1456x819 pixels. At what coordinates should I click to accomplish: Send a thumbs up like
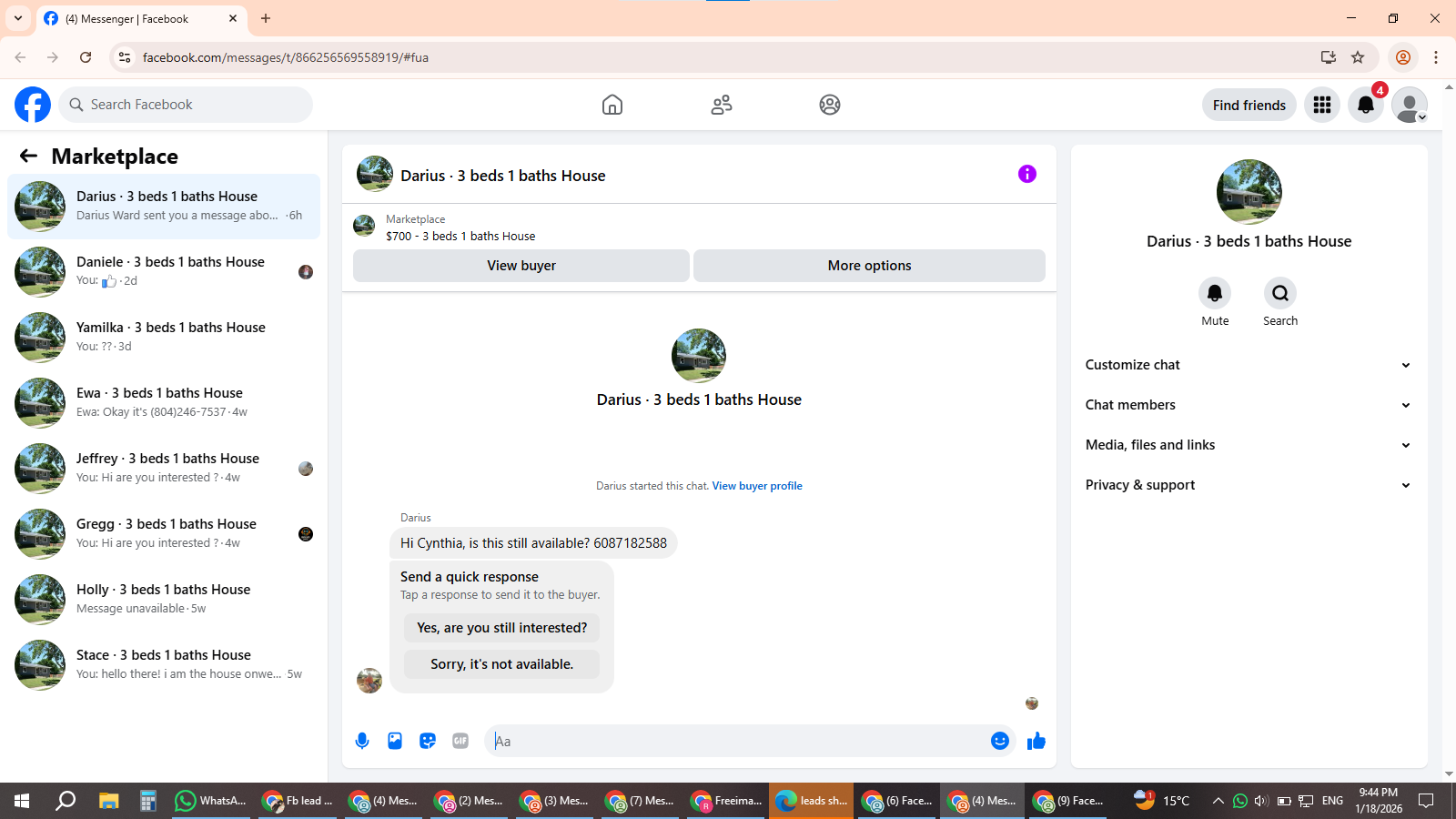[x=1036, y=741]
